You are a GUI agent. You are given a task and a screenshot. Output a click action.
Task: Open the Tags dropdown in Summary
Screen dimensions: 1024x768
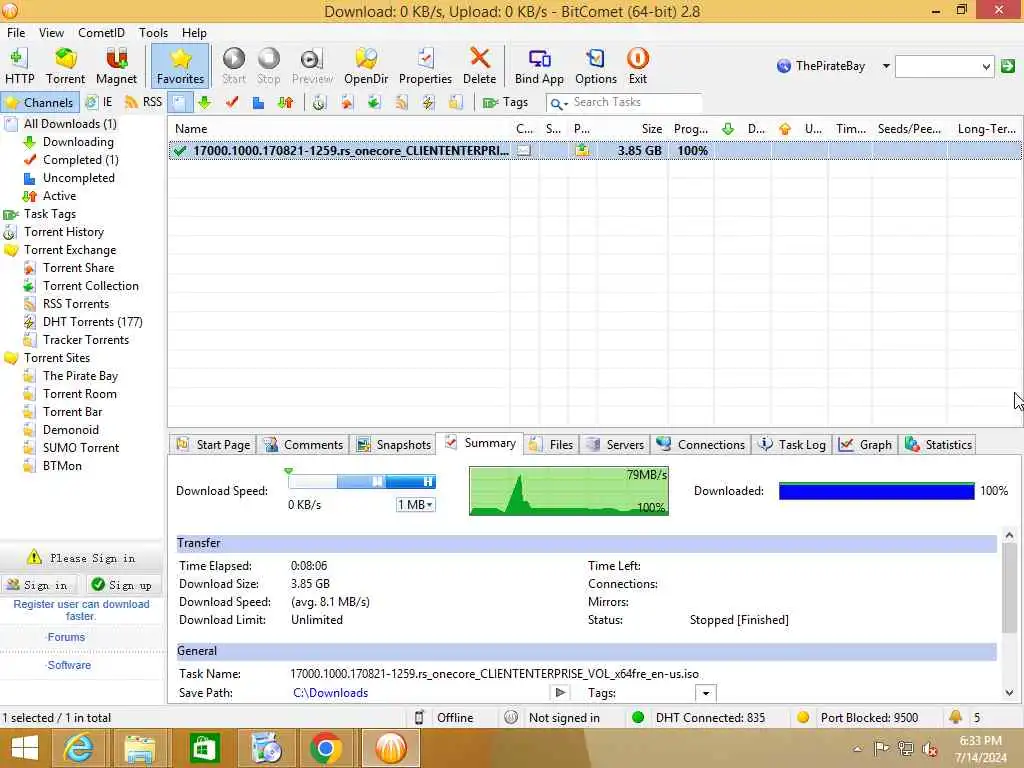705,693
